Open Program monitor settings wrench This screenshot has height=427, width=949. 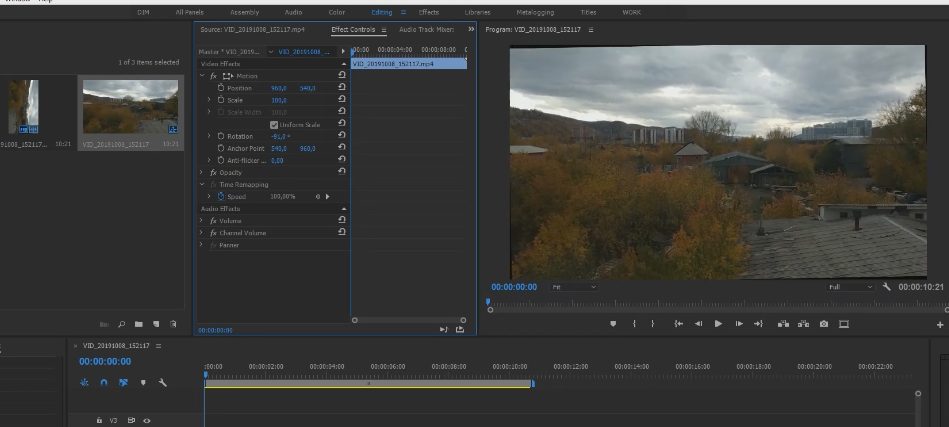887,287
